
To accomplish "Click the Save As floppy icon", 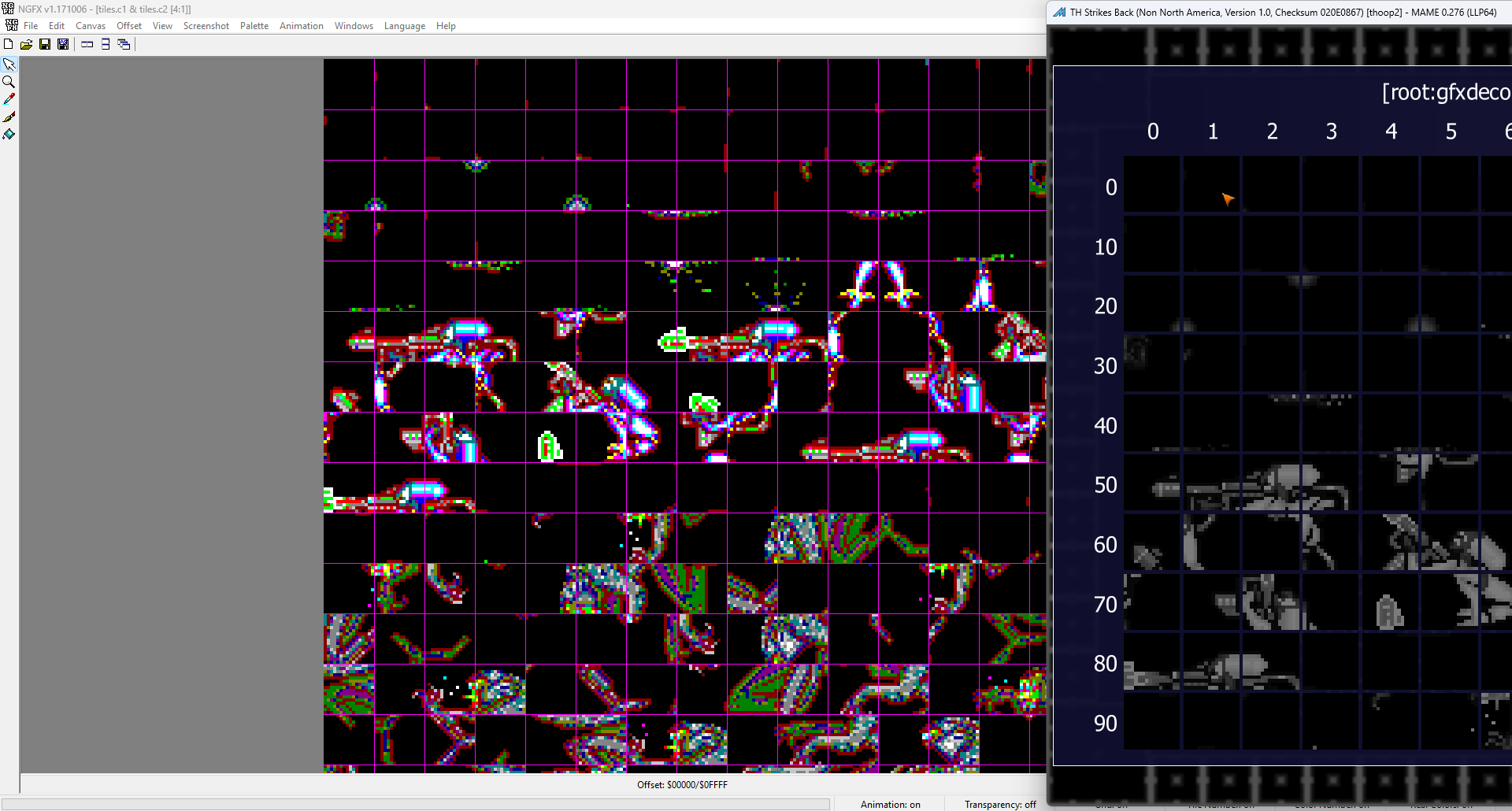I will pyautogui.click(x=63, y=44).
